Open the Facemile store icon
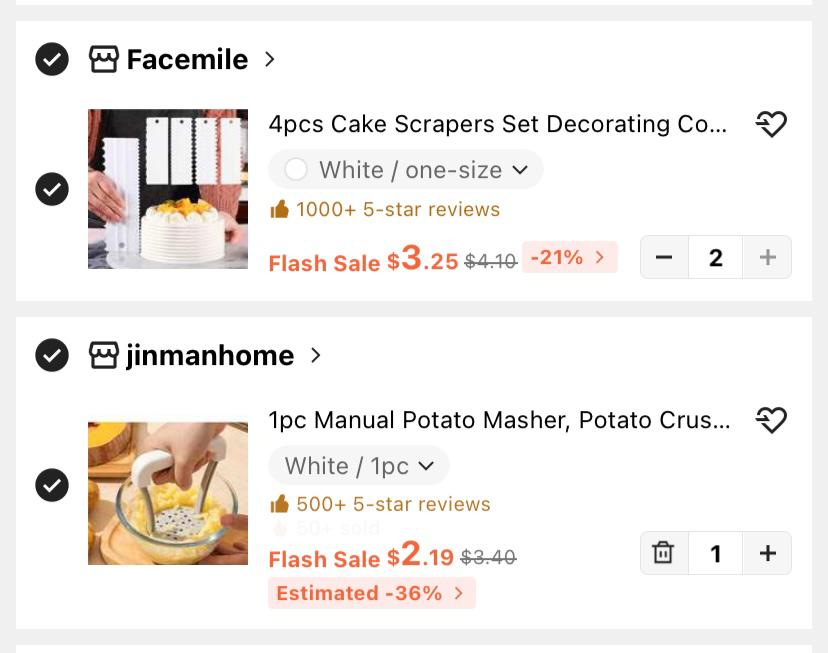The height and width of the screenshot is (653, 828). (x=104, y=59)
